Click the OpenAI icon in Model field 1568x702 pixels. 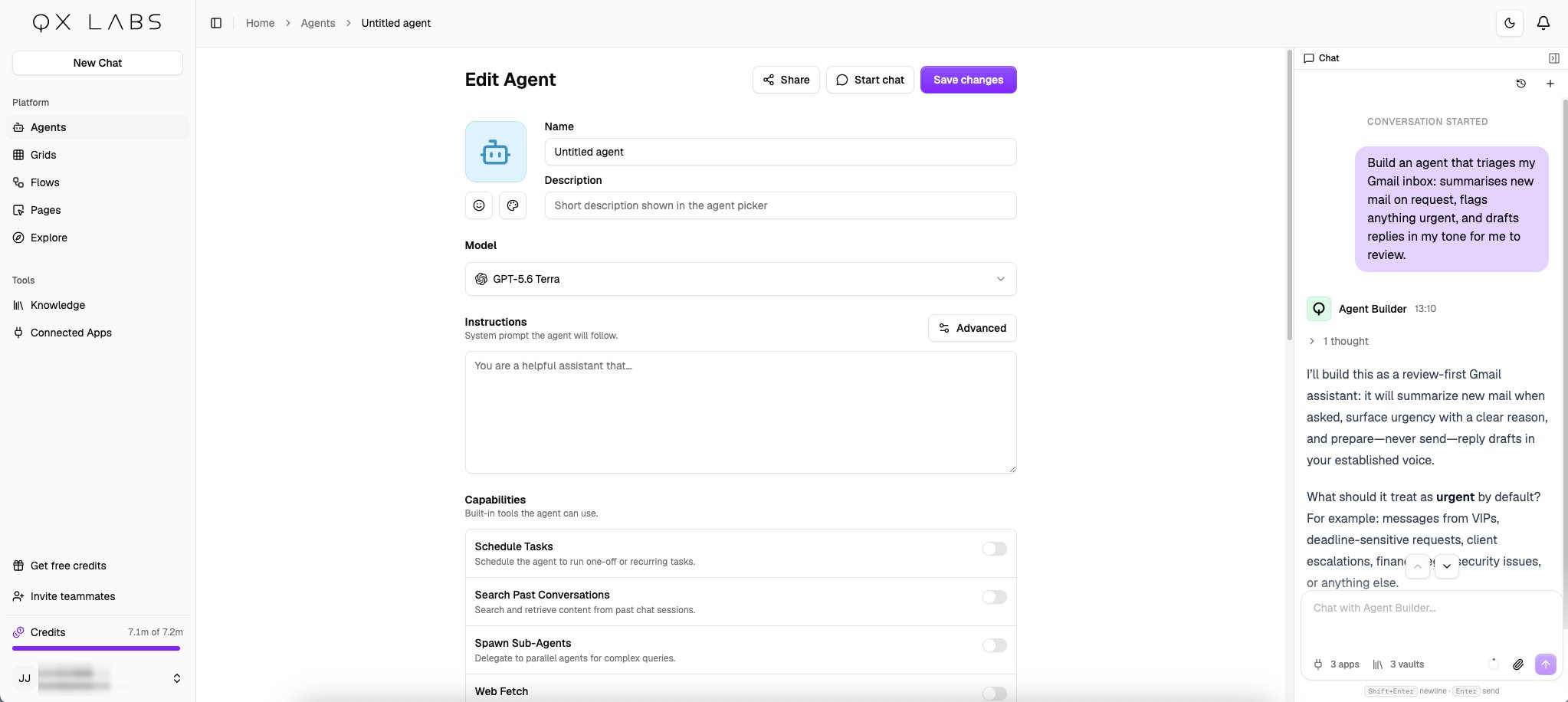pyautogui.click(x=481, y=279)
